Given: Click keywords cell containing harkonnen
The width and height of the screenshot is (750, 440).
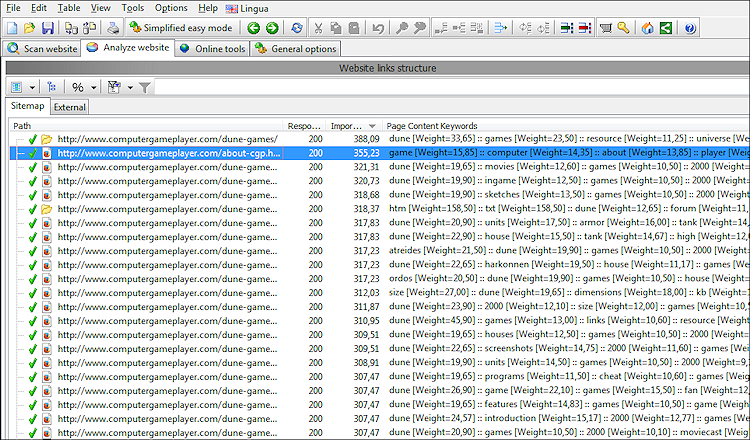Looking at the screenshot, I should pyautogui.click(x=568, y=264).
